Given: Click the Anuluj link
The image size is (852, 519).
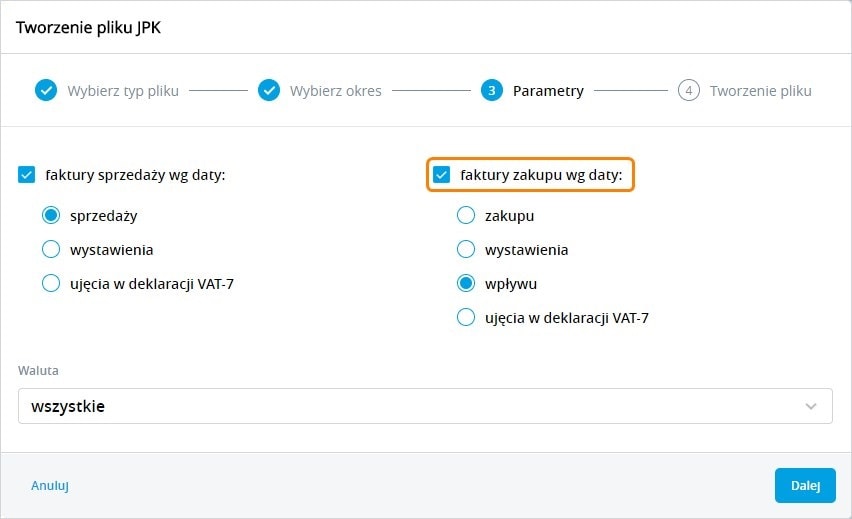Looking at the screenshot, I should 49,486.
